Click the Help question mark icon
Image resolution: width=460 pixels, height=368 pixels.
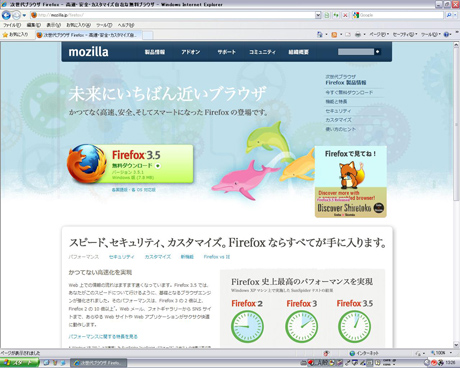[x=446, y=34]
